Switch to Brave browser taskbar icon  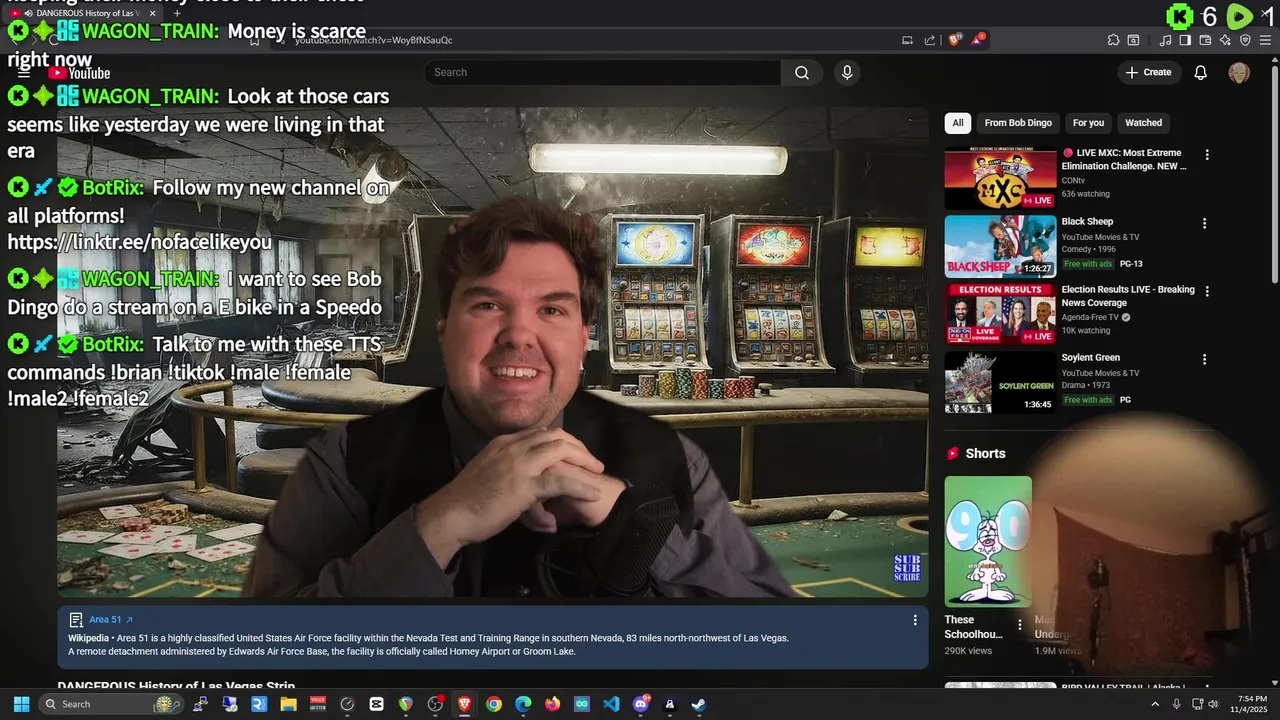465,704
